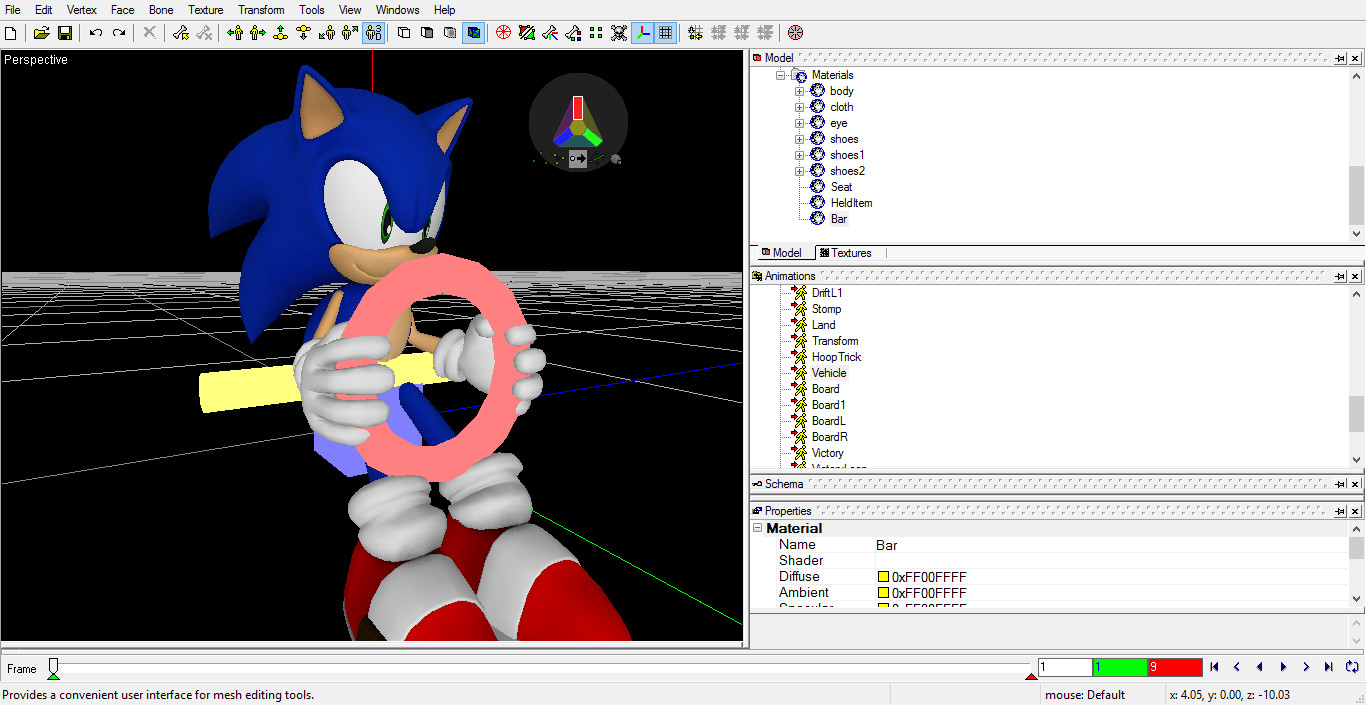
Task: Click the axis orientation toggle icon
Action: click(642, 32)
